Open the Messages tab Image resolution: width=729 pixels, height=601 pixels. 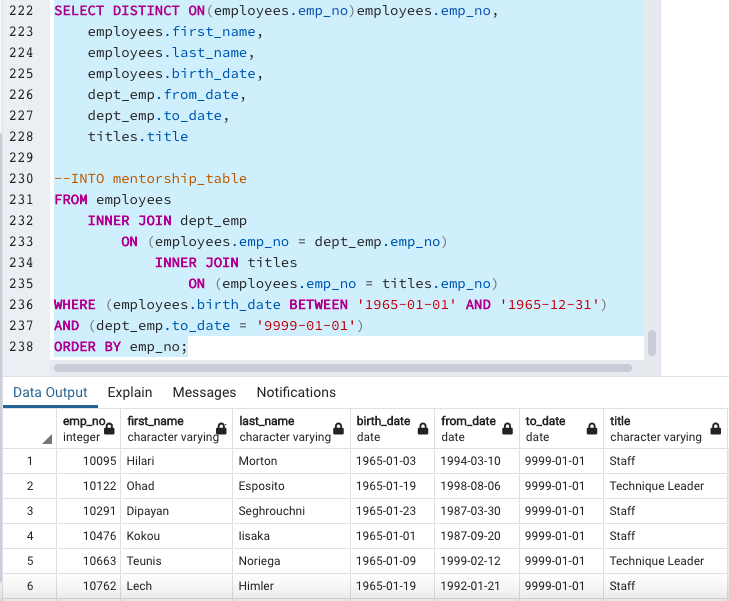coord(204,392)
